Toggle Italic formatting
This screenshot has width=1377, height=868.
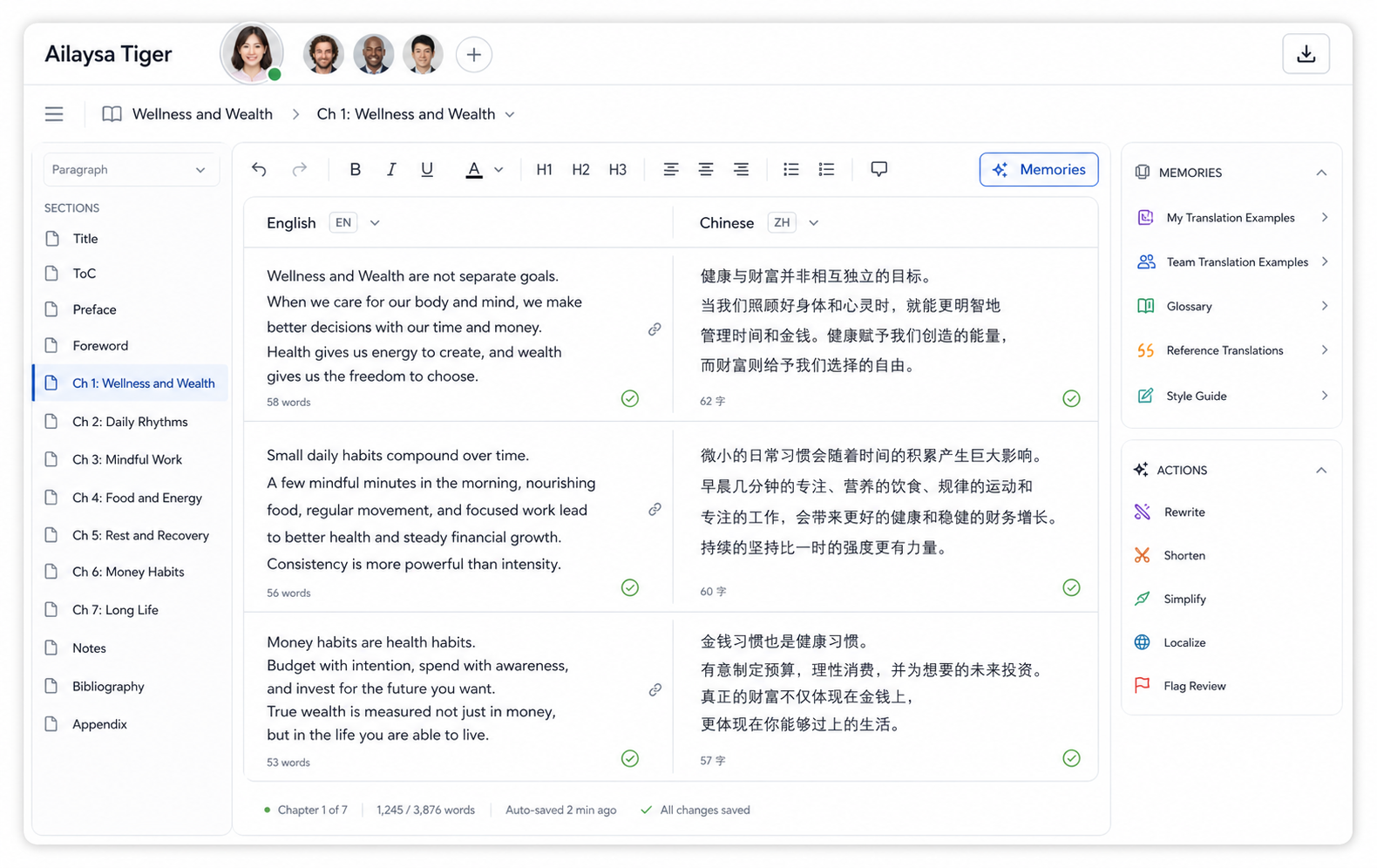tap(391, 169)
